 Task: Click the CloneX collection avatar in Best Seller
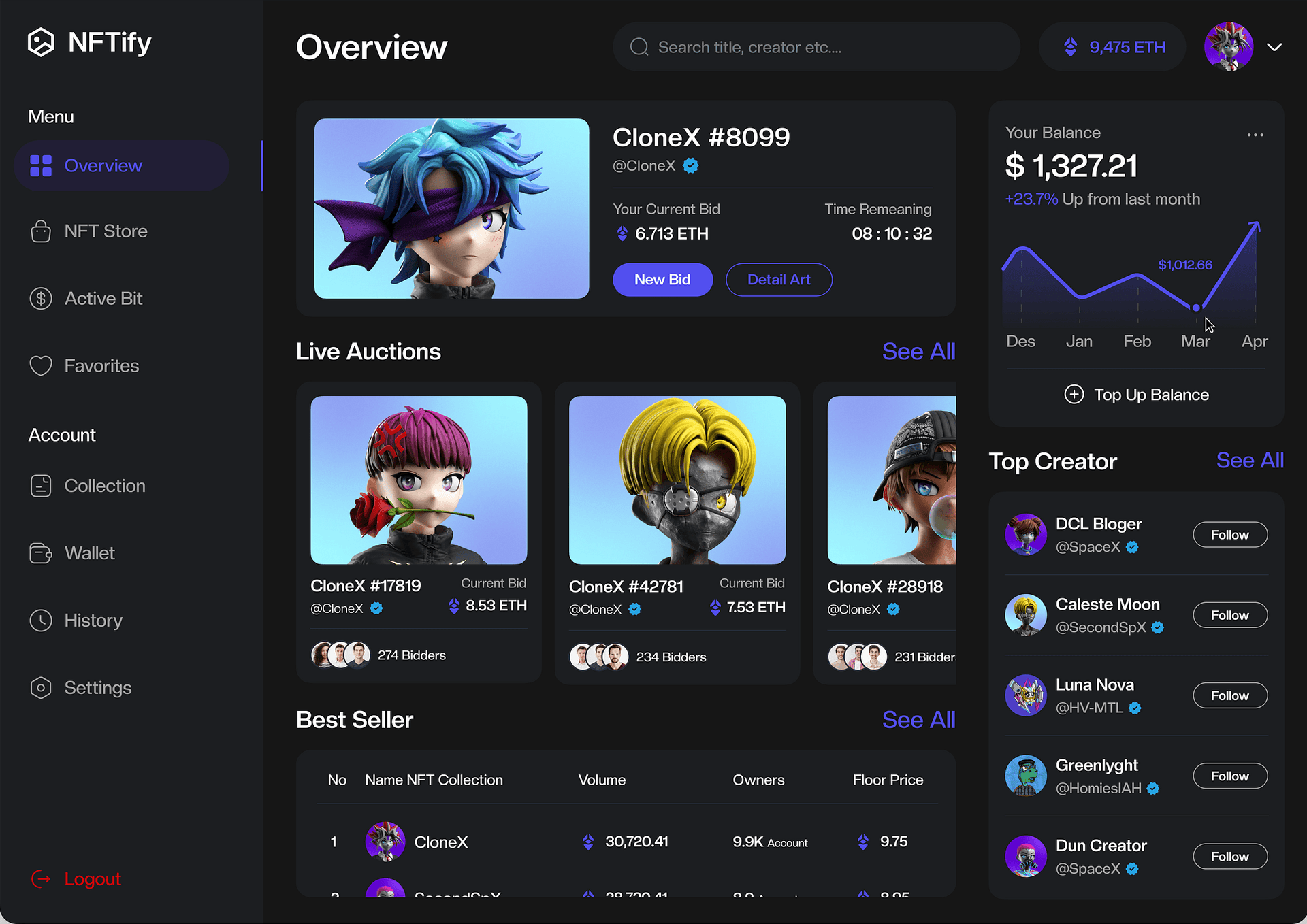[x=385, y=842]
